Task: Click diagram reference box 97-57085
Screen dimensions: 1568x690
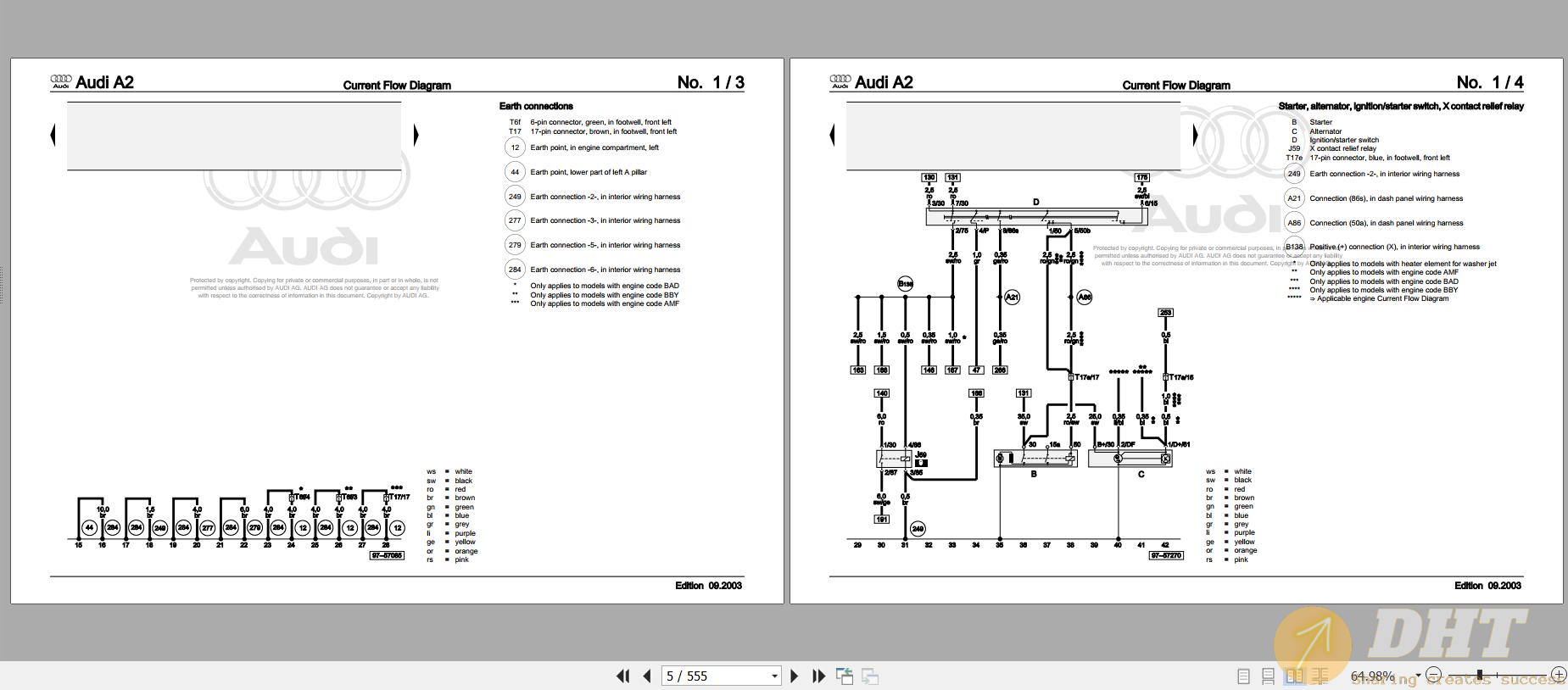Action: click(387, 556)
